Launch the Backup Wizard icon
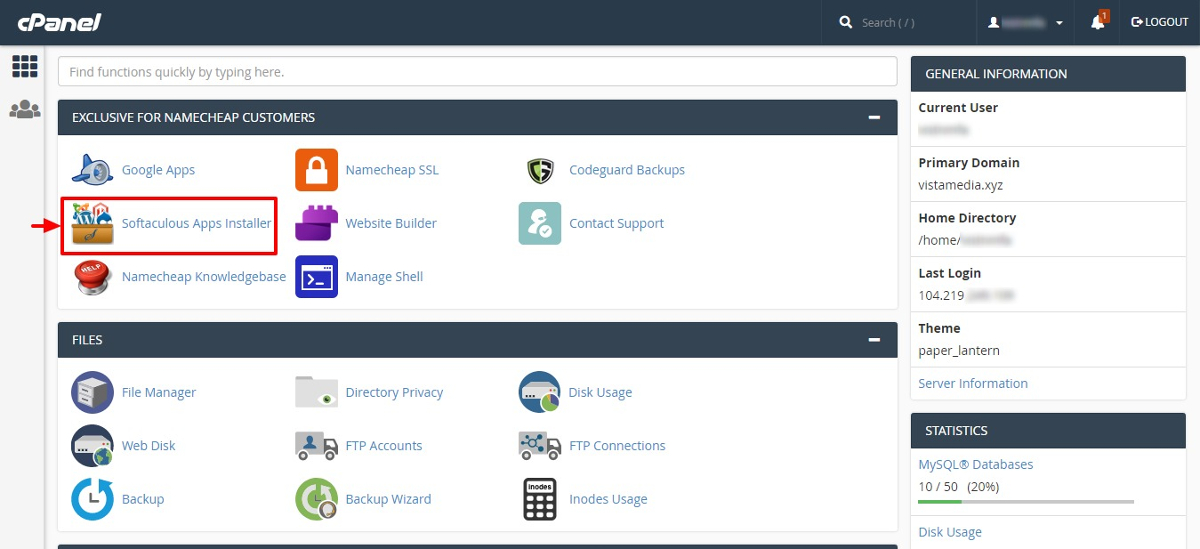1200x549 pixels. point(316,499)
